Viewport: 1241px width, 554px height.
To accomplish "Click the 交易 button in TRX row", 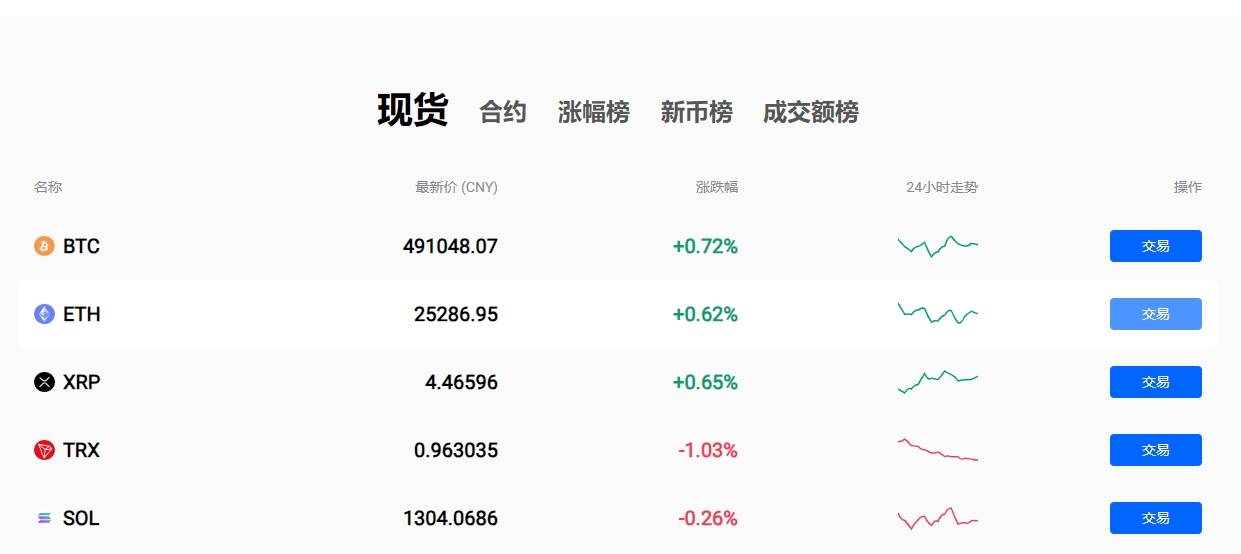I will pos(1155,450).
